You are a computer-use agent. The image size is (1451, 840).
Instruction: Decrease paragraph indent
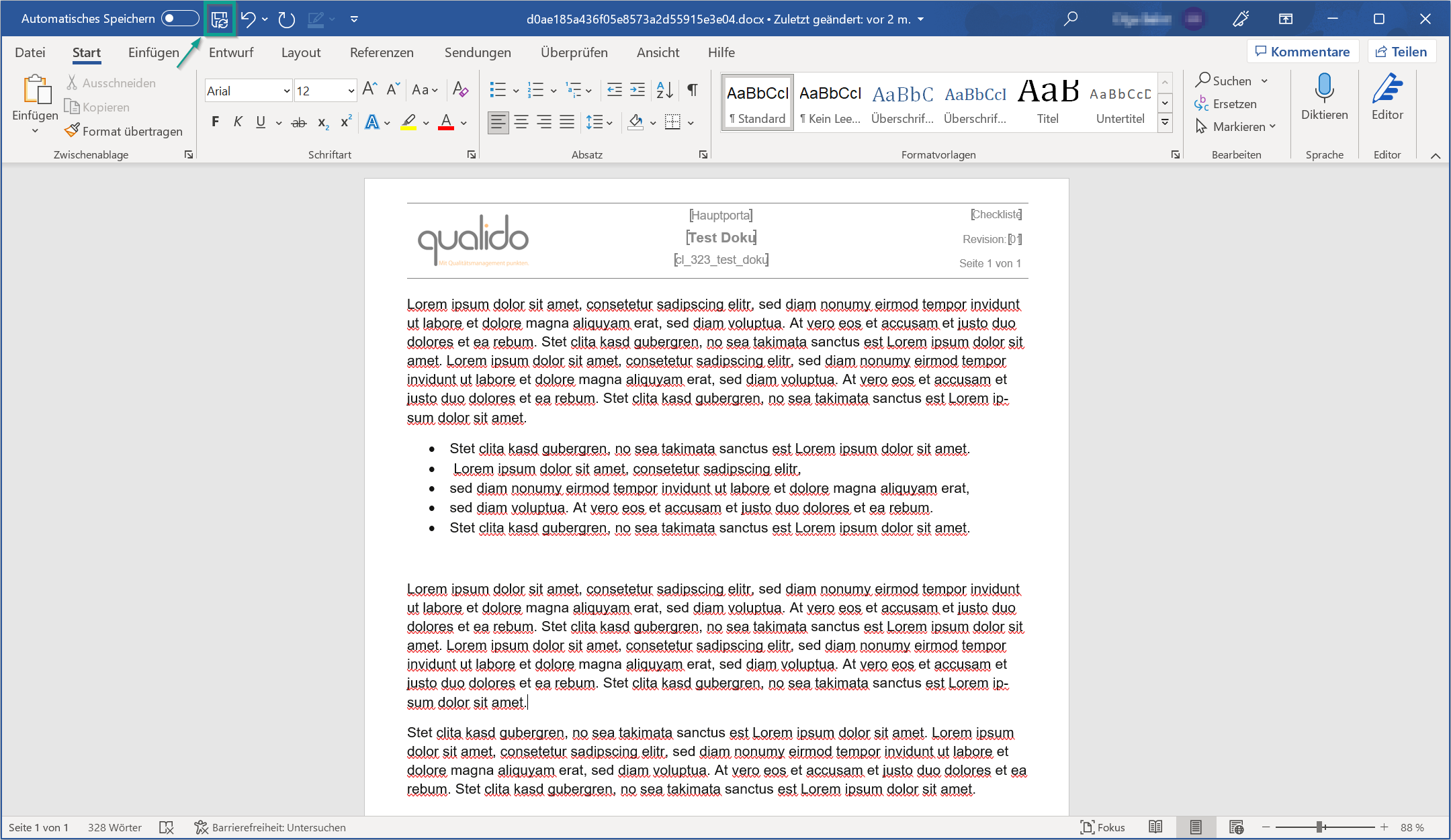(614, 89)
